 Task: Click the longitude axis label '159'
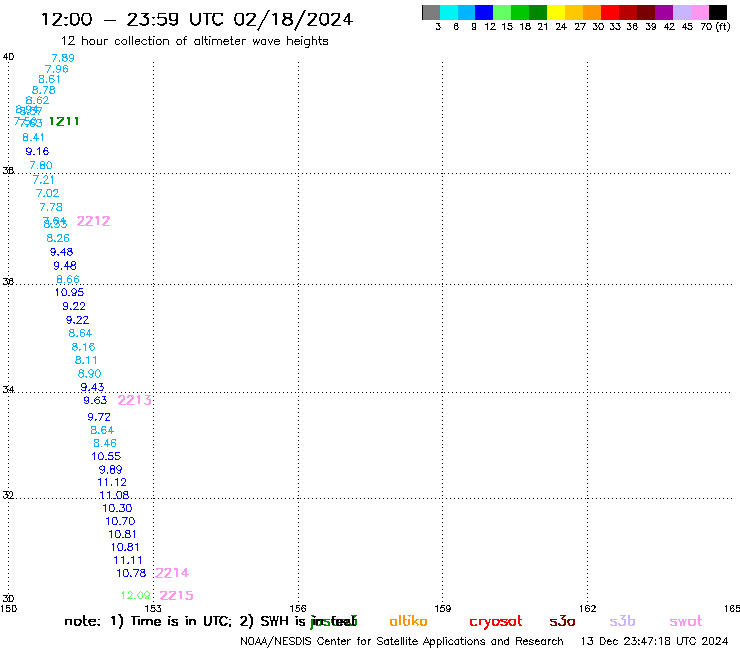pyautogui.click(x=443, y=608)
